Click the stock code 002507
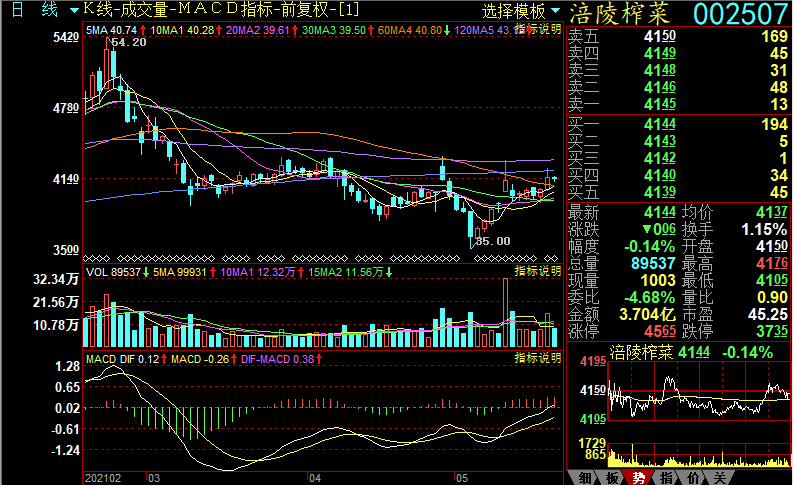793x485 pixels. [x=740, y=14]
